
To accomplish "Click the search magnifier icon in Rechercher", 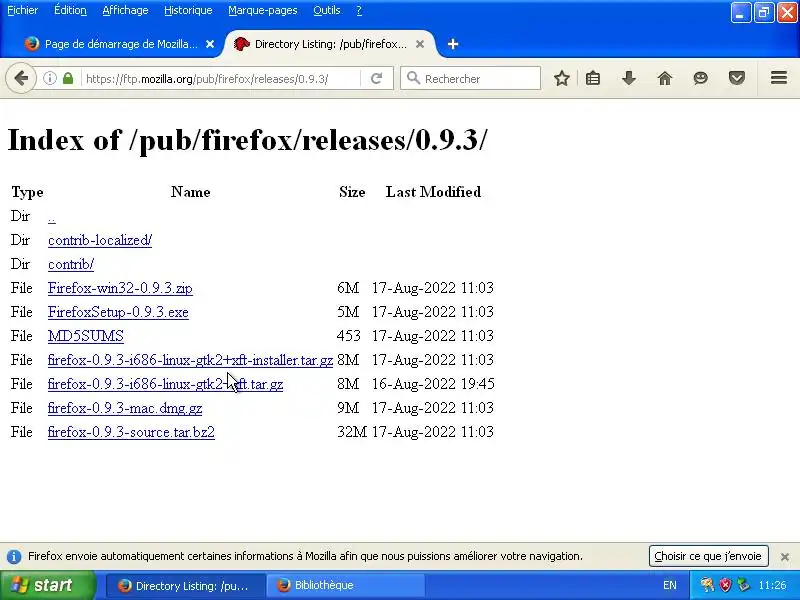I will [413, 78].
